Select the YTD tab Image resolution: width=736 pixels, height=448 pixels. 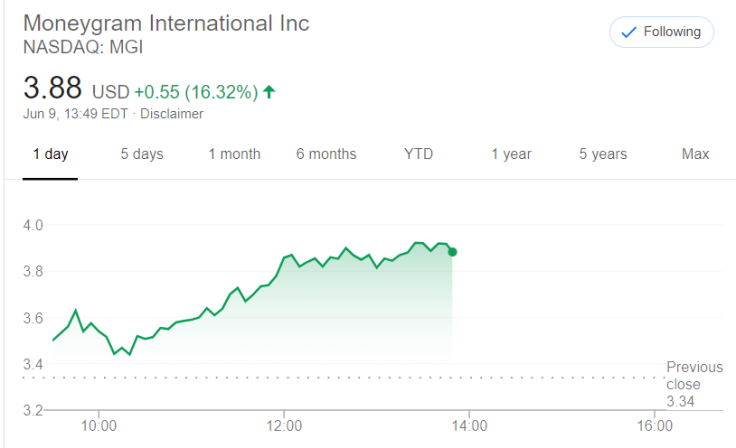[418, 154]
